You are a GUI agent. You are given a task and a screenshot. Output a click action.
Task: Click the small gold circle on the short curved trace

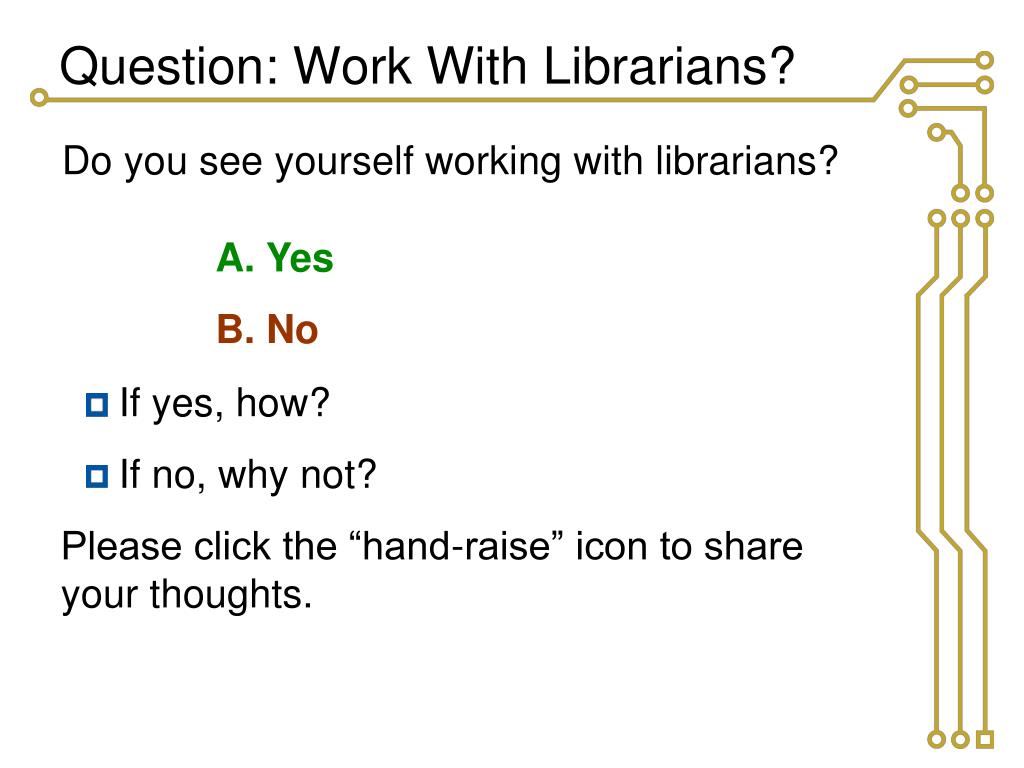936,133
